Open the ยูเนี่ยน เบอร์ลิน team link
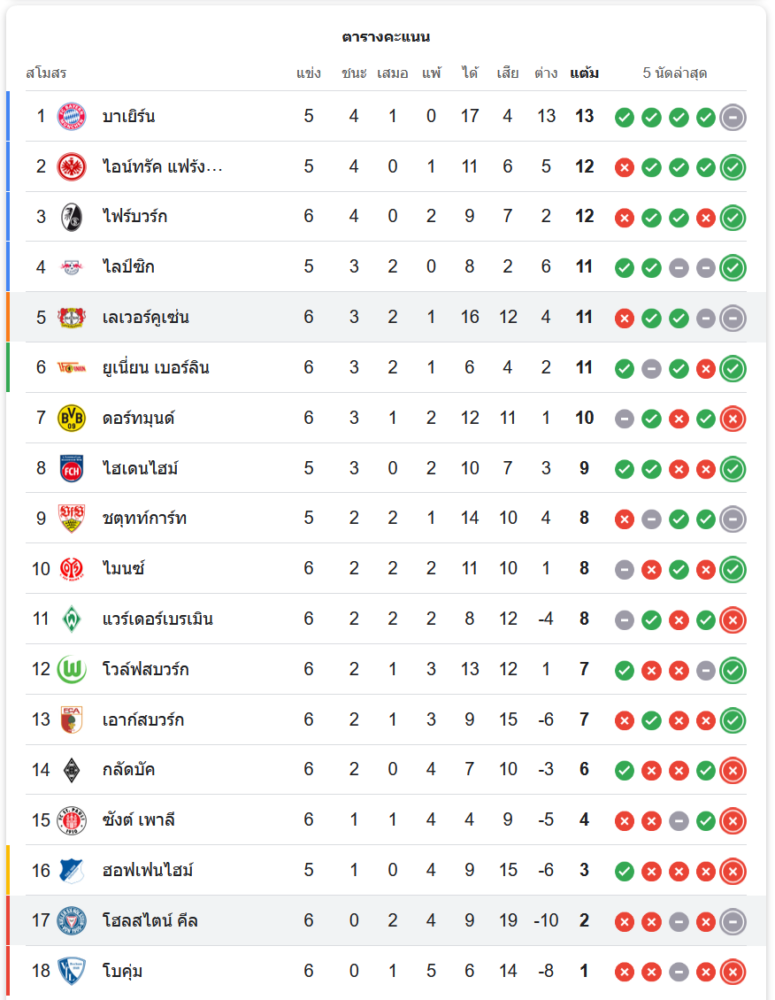Image resolution: width=775 pixels, height=1000 pixels. [x=156, y=368]
